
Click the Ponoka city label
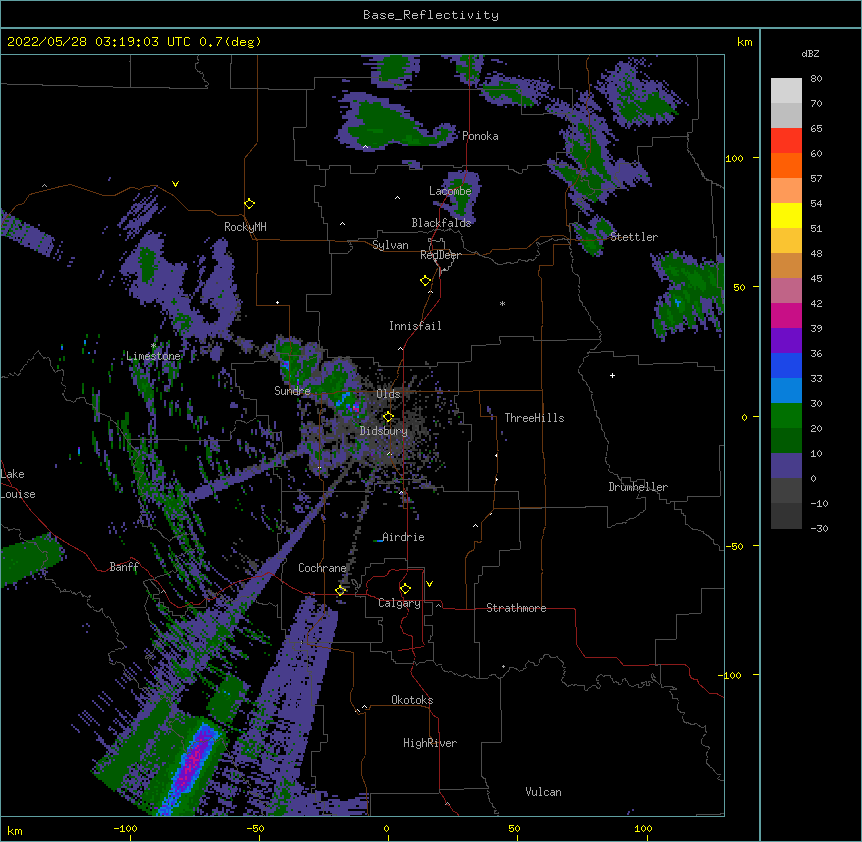point(480,136)
